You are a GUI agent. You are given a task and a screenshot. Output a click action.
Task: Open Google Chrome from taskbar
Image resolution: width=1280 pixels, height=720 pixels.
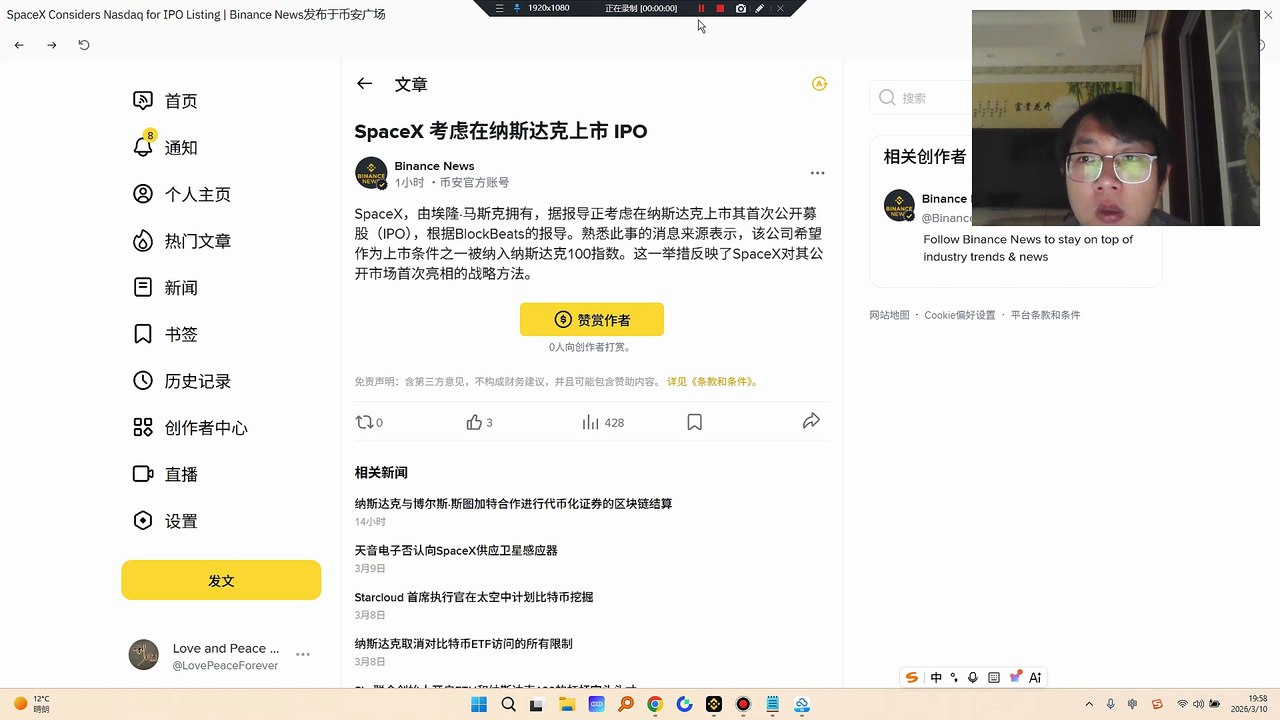tap(655, 704)
